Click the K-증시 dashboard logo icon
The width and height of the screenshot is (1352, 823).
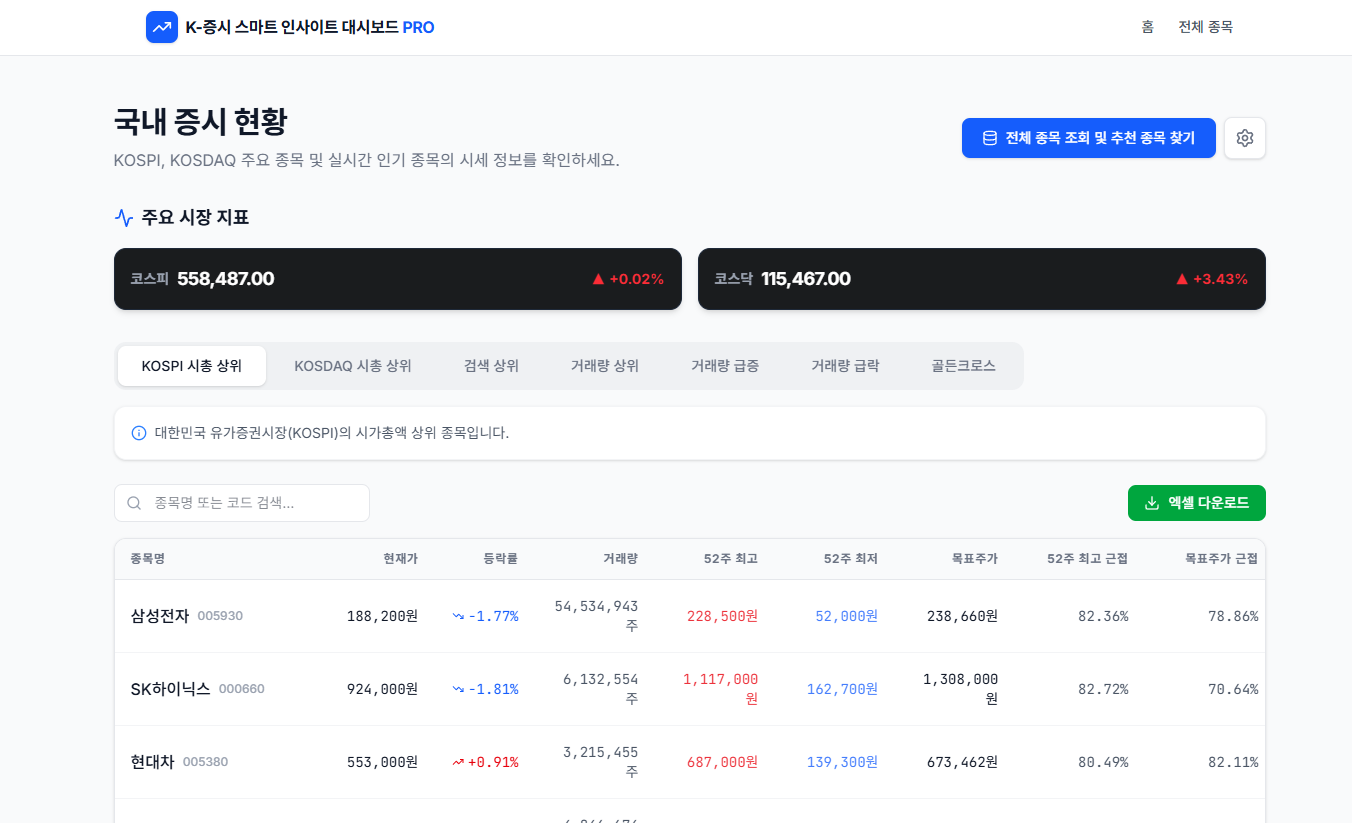point(162,27)
